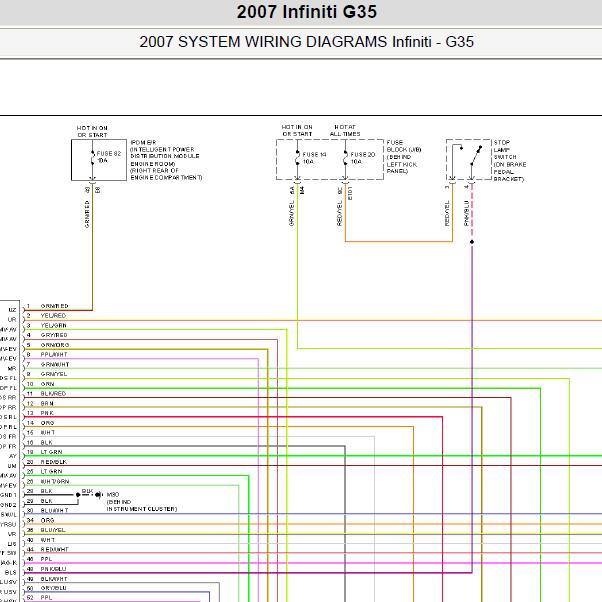Click the FUSE 20 10A label
Screen dimensions: 602x602
point(362,158)
